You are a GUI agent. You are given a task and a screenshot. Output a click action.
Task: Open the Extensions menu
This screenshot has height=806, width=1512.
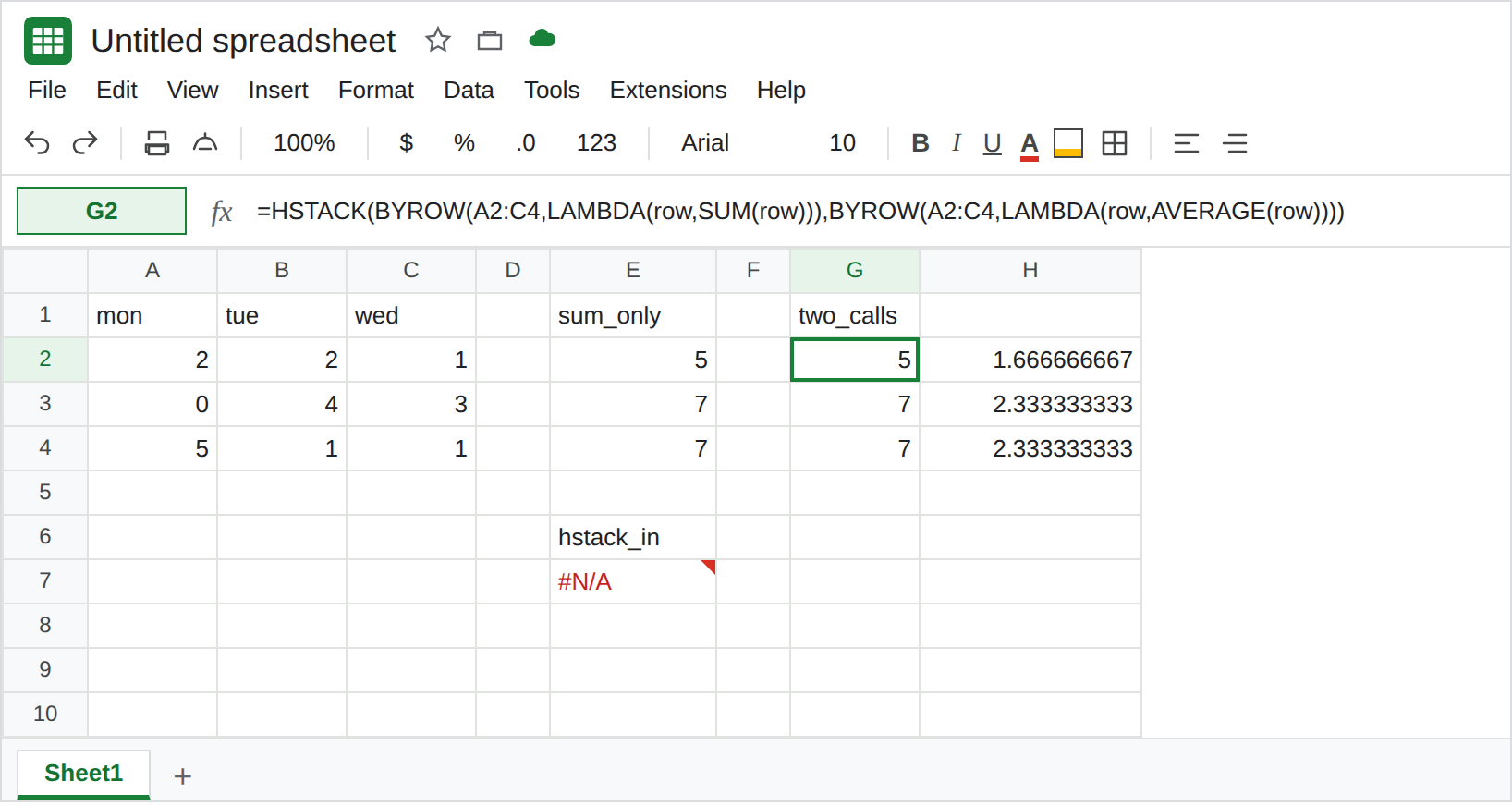coord(668,90)
